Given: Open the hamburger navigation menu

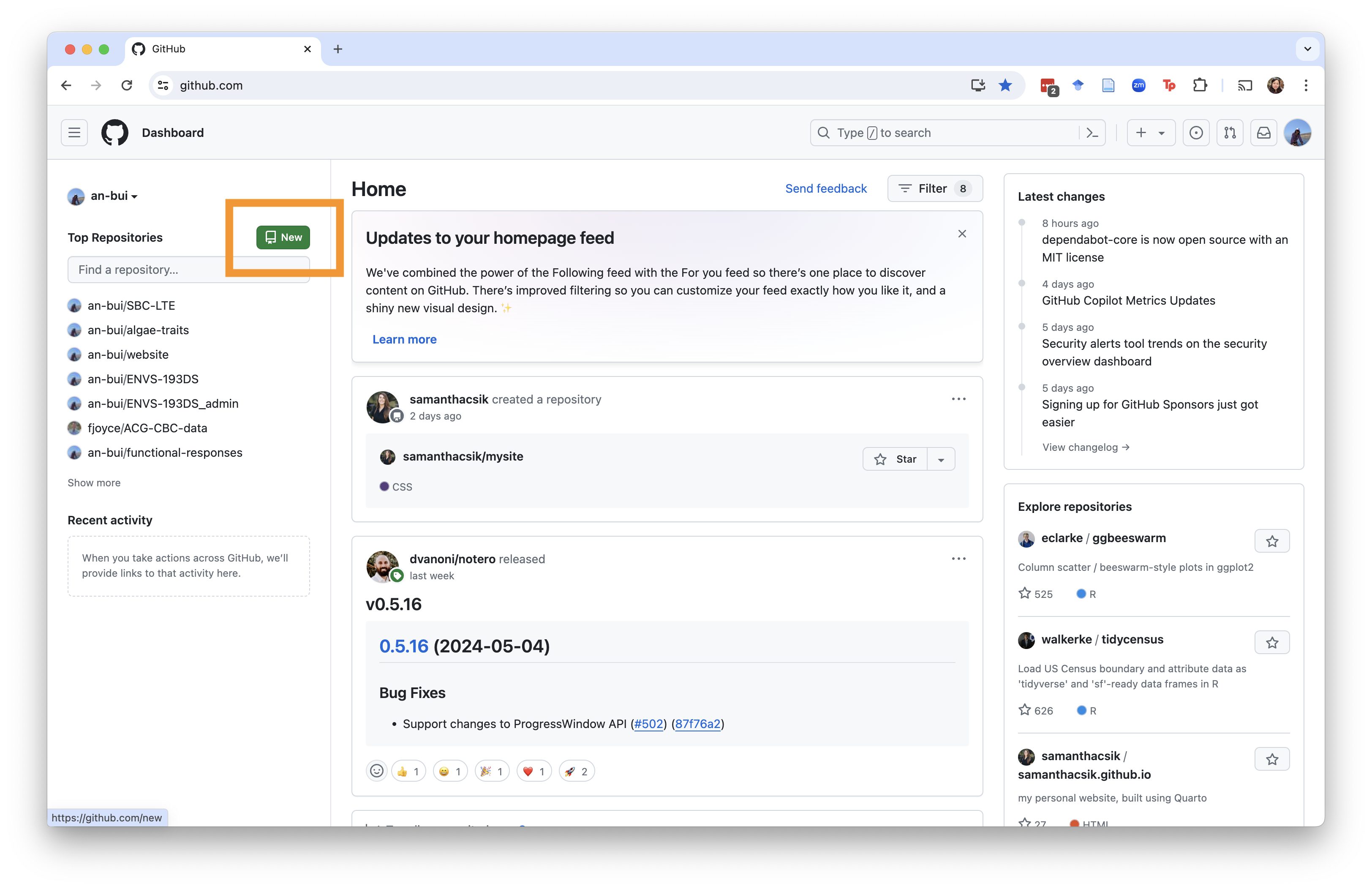Looking at the screenshot, I should (74, 133).
